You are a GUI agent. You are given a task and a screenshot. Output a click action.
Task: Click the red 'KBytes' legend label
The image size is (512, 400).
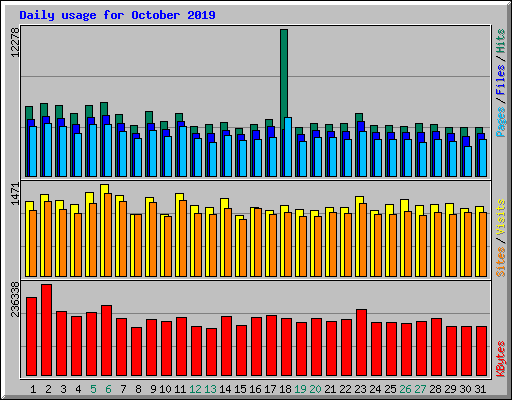pos(501,359)
